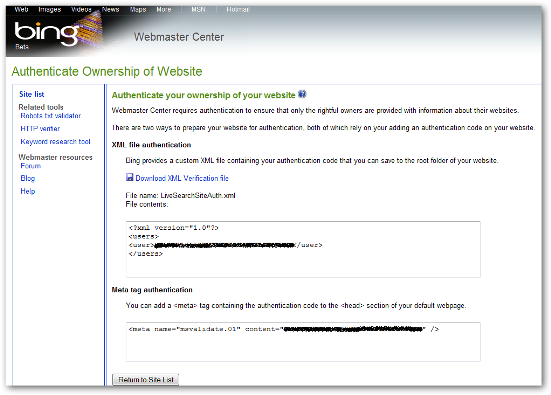551x395 pixels.
Task: Click the Meta tag authentication heading
Action: tap(152, 290)
